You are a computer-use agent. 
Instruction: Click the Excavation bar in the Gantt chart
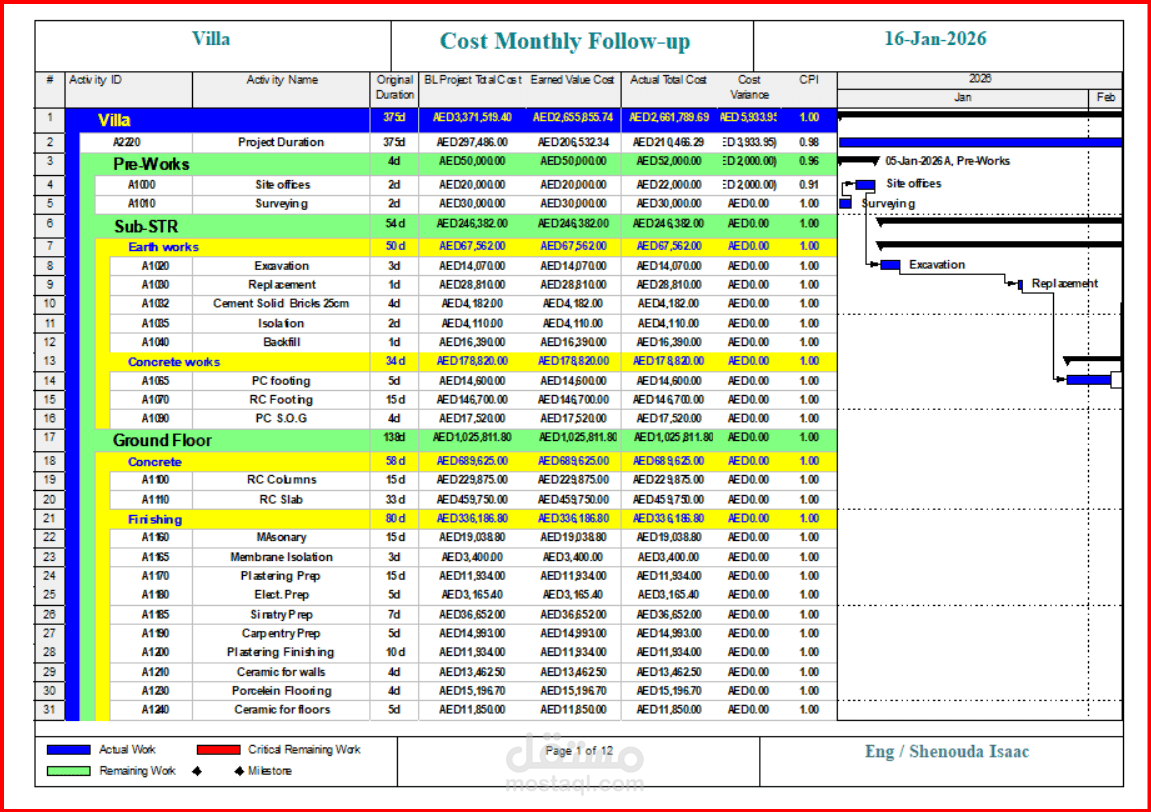[888, 264]
